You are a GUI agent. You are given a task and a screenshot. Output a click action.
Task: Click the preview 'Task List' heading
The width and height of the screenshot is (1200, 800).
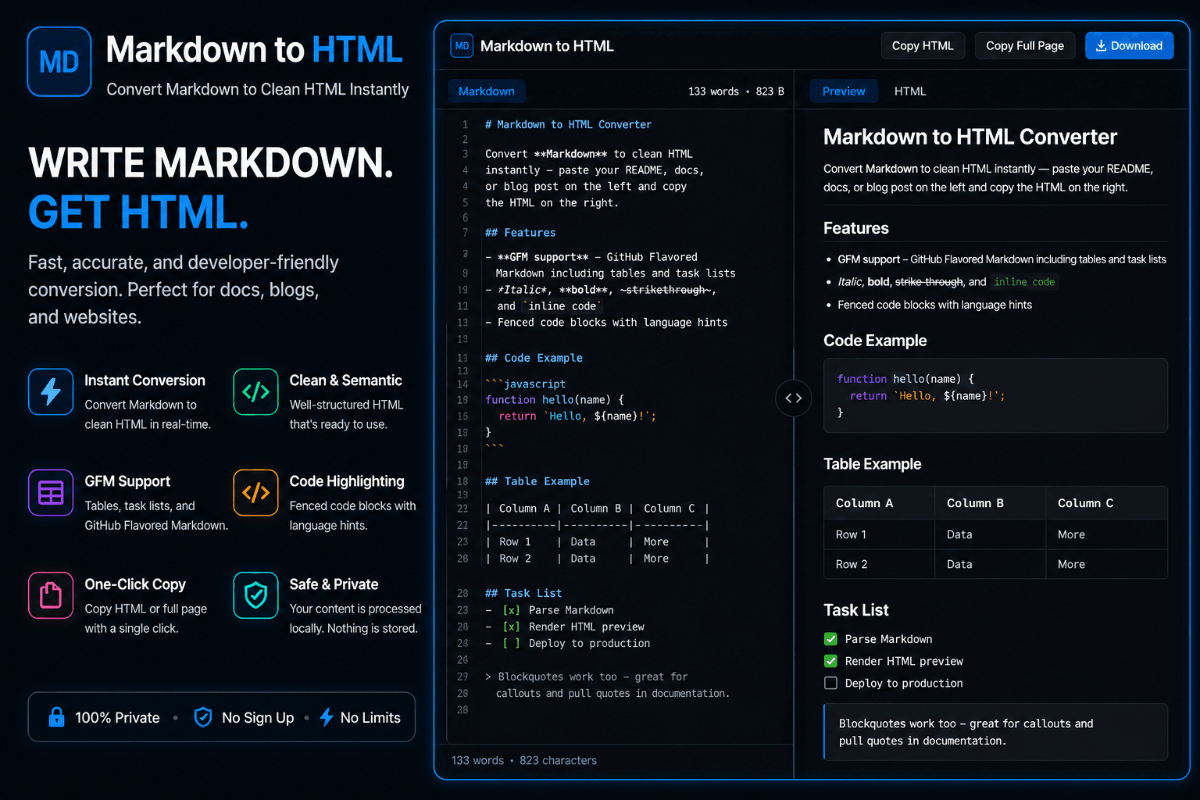(x=856, y=610)
